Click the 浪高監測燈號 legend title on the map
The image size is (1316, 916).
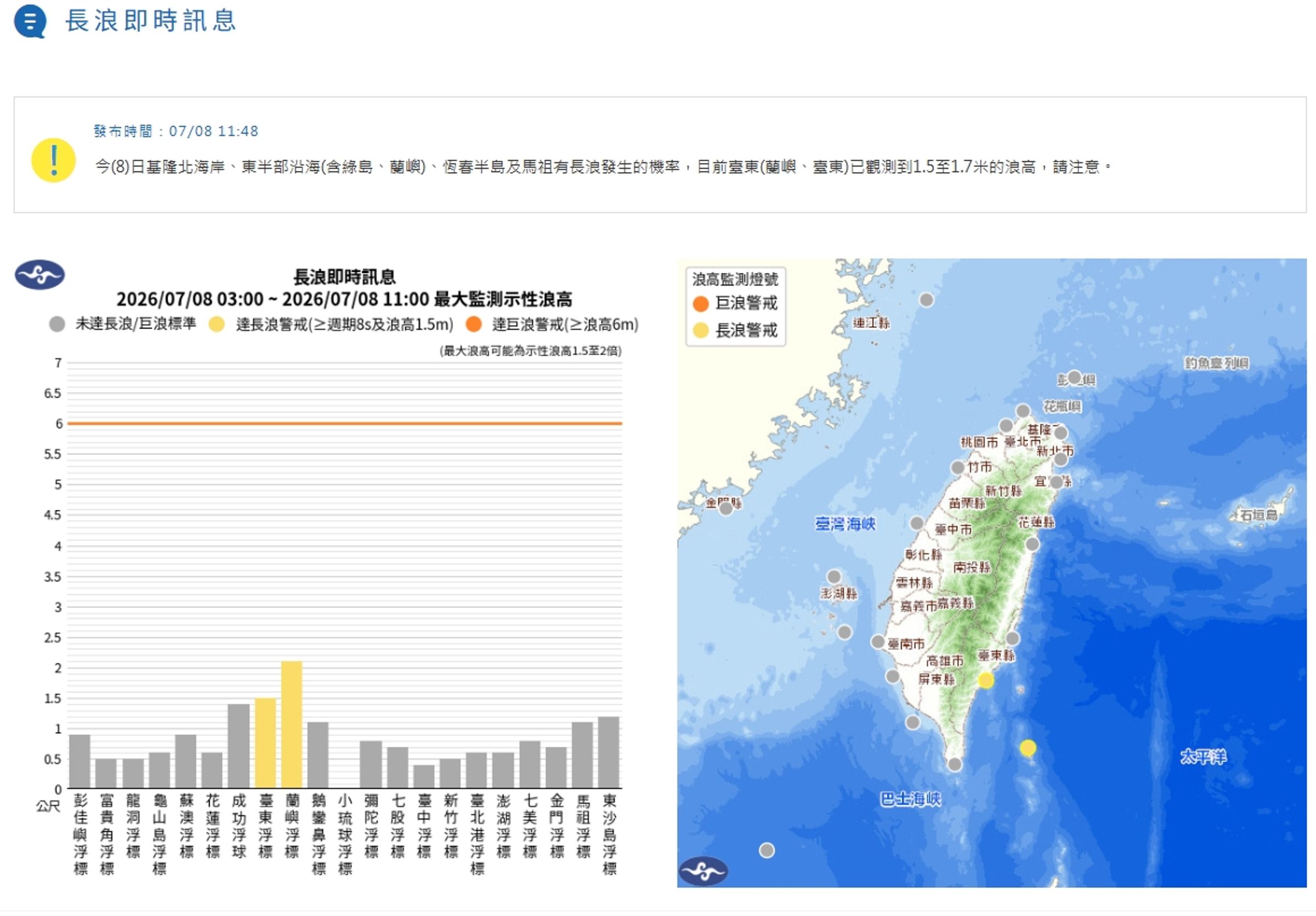pos(735,280)
